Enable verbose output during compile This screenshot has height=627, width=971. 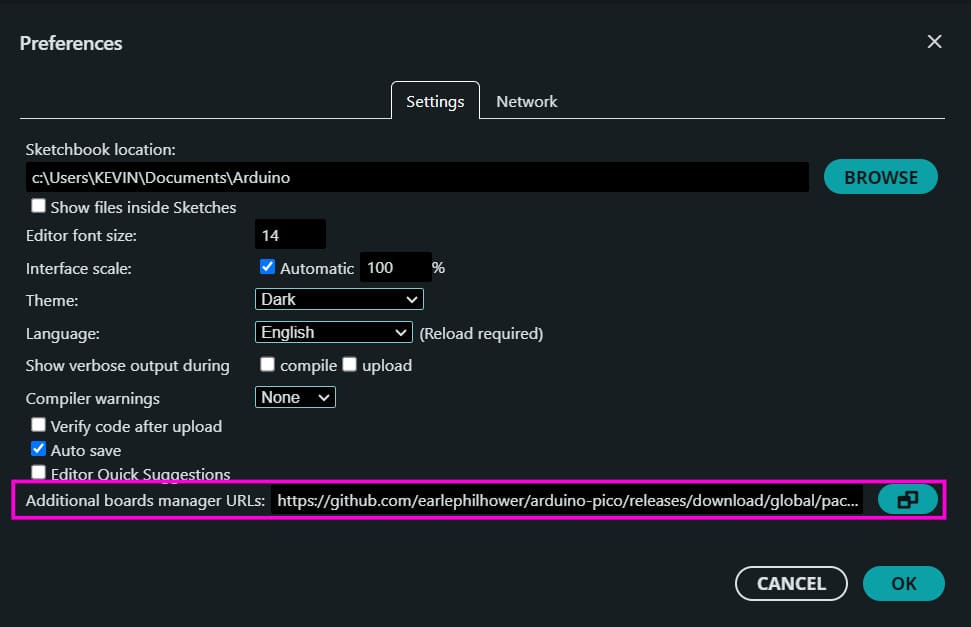point(267,364)
